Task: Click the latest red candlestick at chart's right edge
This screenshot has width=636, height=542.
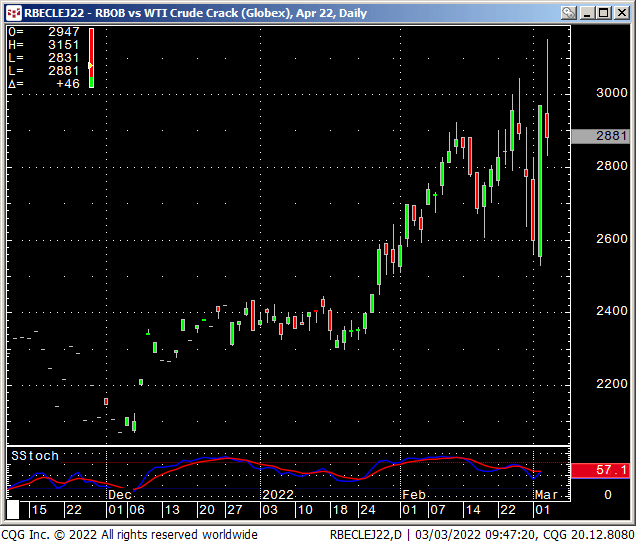Action: (x=547, y=125)
